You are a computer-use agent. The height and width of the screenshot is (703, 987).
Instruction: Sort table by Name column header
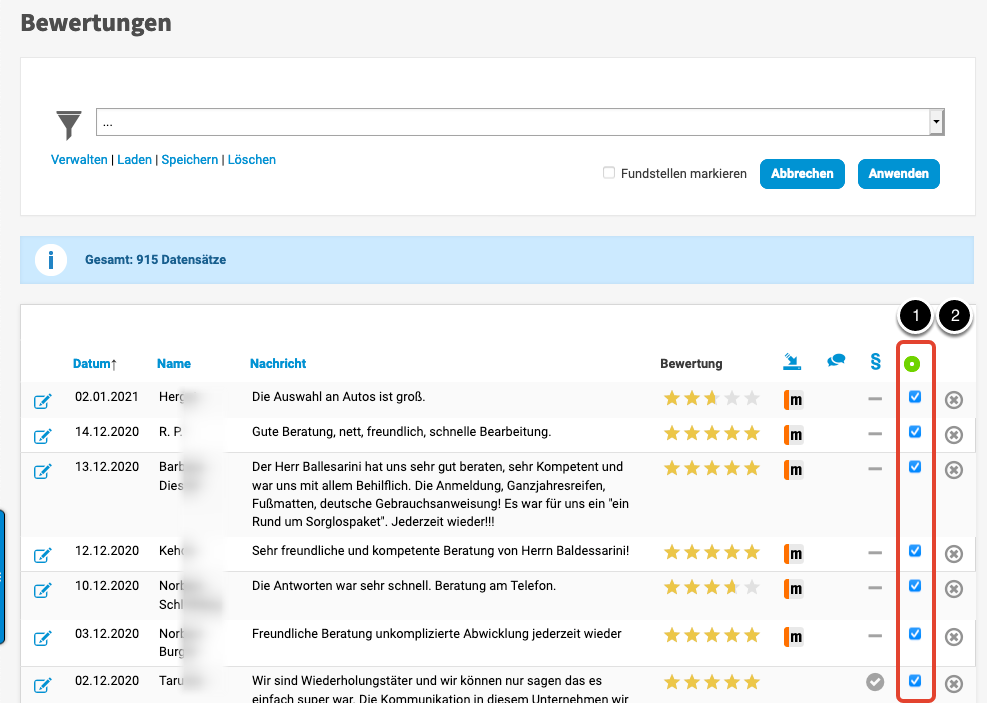point(174,363)
